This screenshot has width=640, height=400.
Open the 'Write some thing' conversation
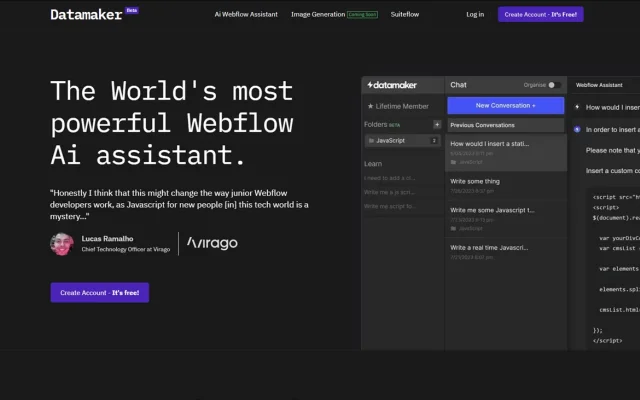(x=506, y=186)
